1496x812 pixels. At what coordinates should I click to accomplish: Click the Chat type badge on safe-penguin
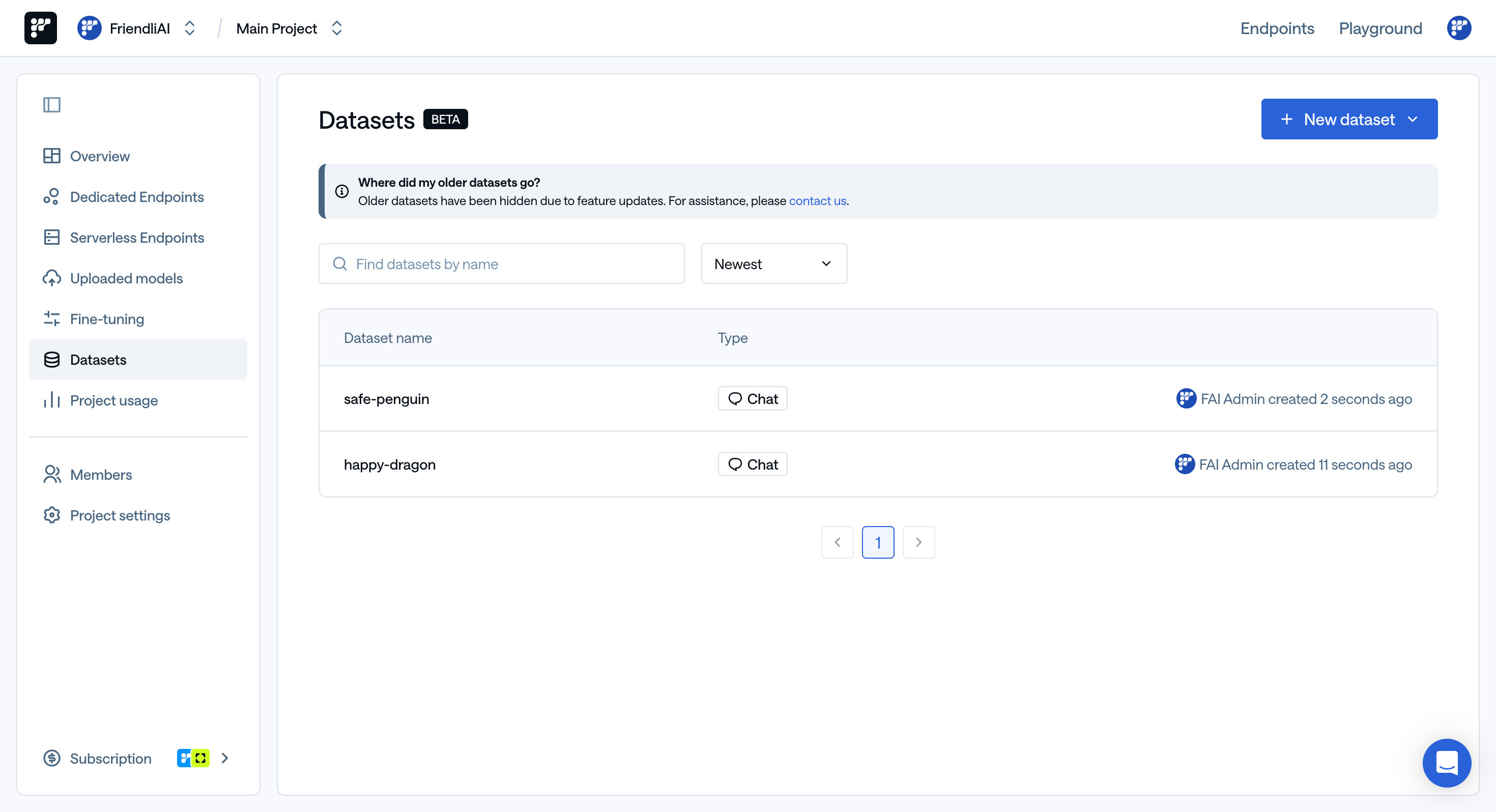[x=753, y=398]
